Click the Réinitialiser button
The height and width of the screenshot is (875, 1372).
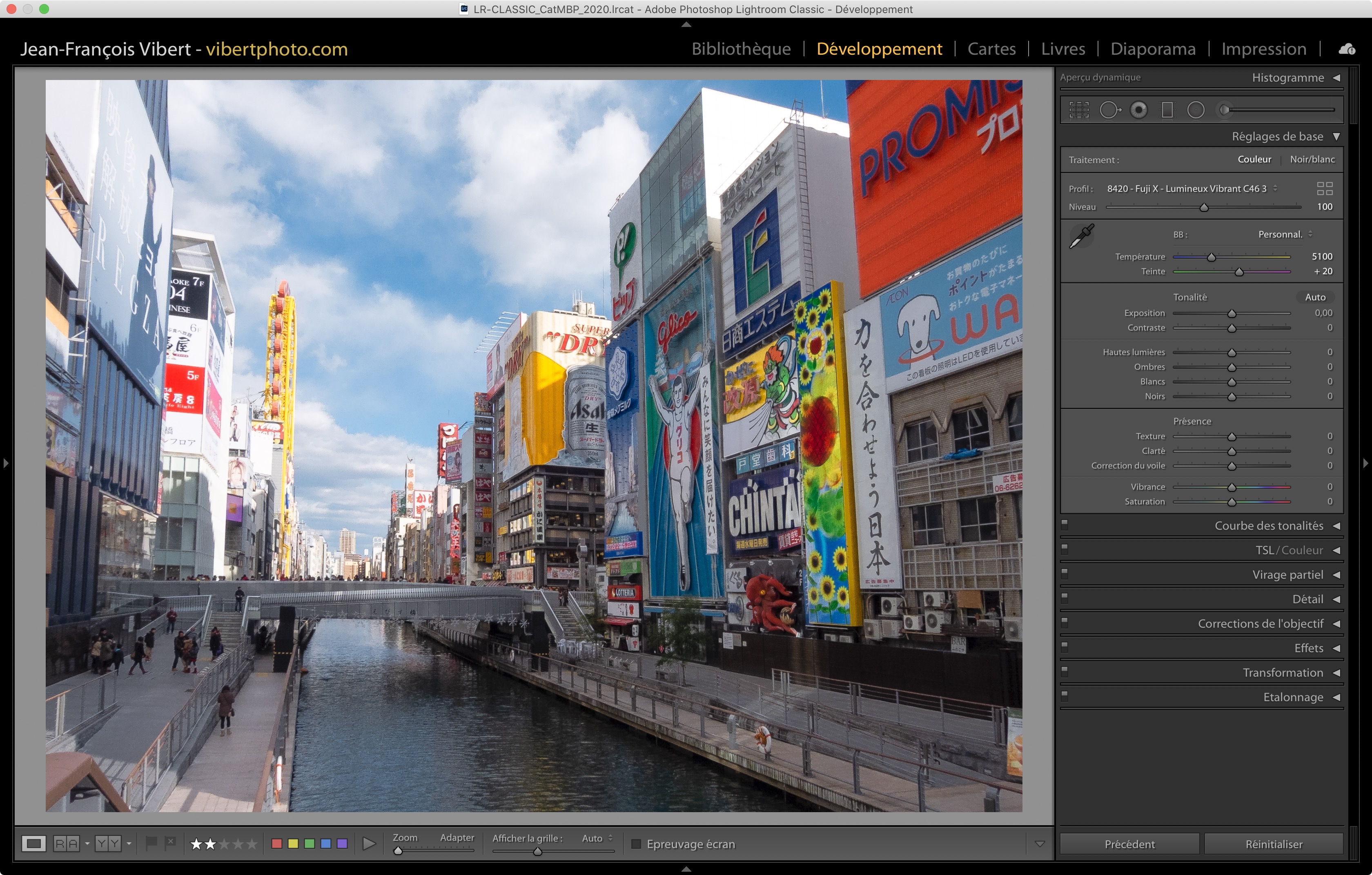point(1274,844)
